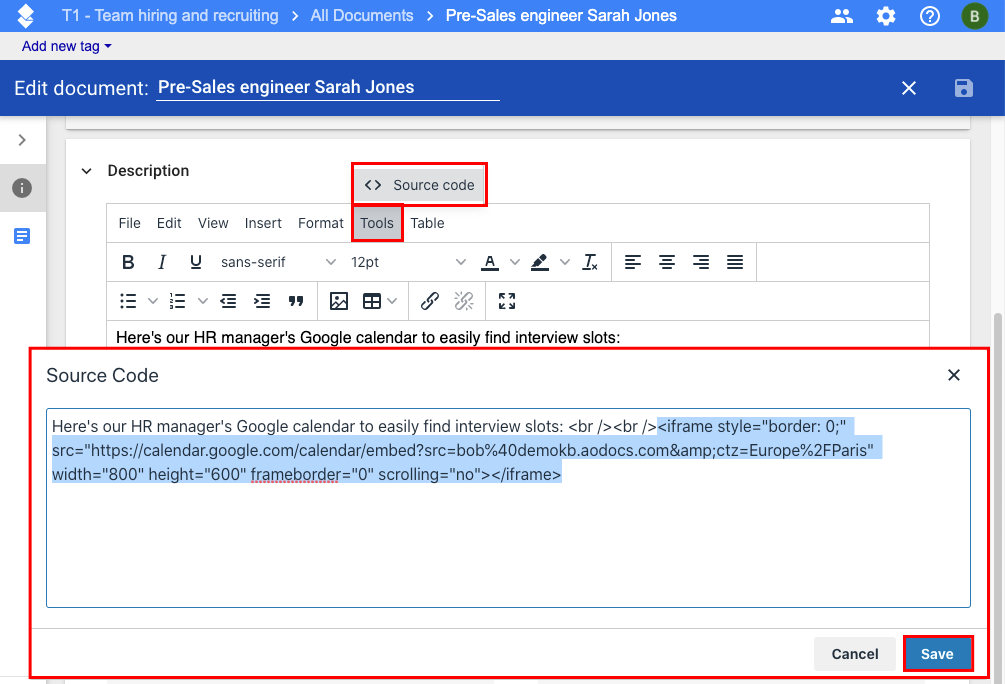Screen dimensions: 1005x684
Task: Toggle italic formatting
Action: [162, 262]
